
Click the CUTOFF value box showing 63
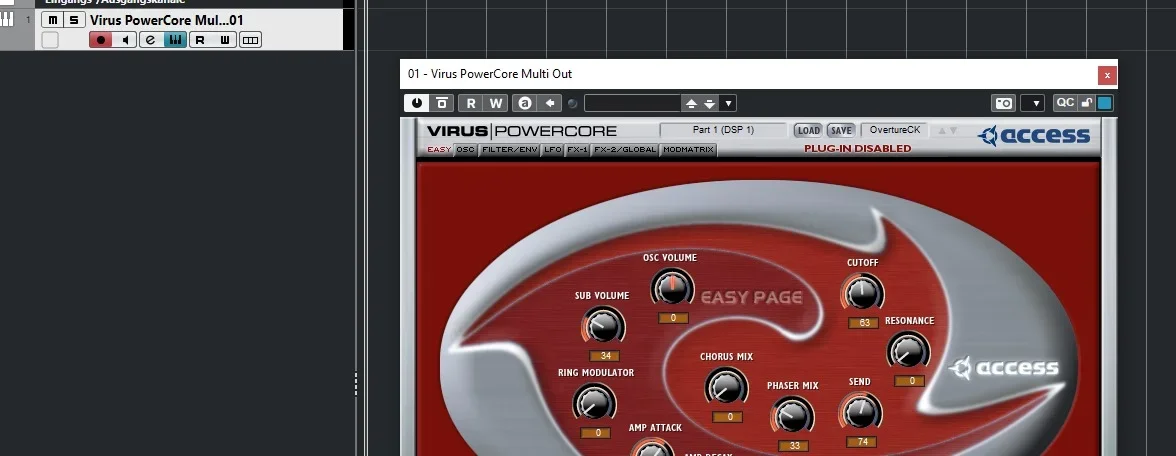click(864, 323)
